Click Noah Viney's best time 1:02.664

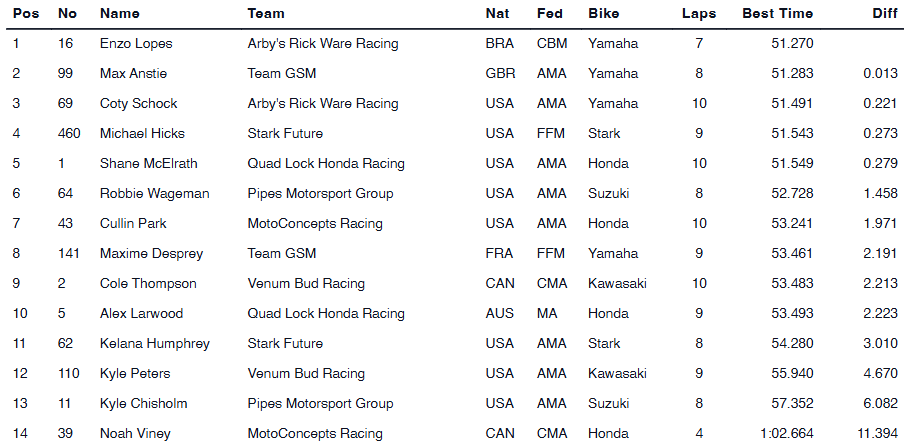pos(788,434)
